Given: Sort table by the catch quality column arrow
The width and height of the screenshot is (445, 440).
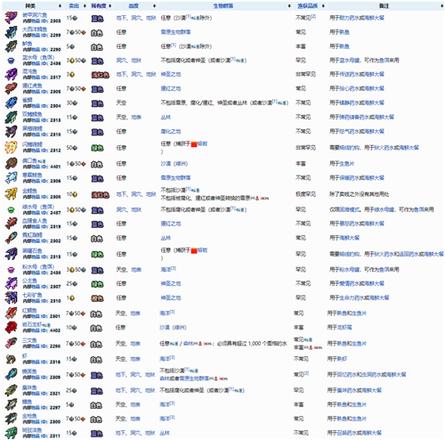Looking at the screenshot, I should tap(323, 6).
